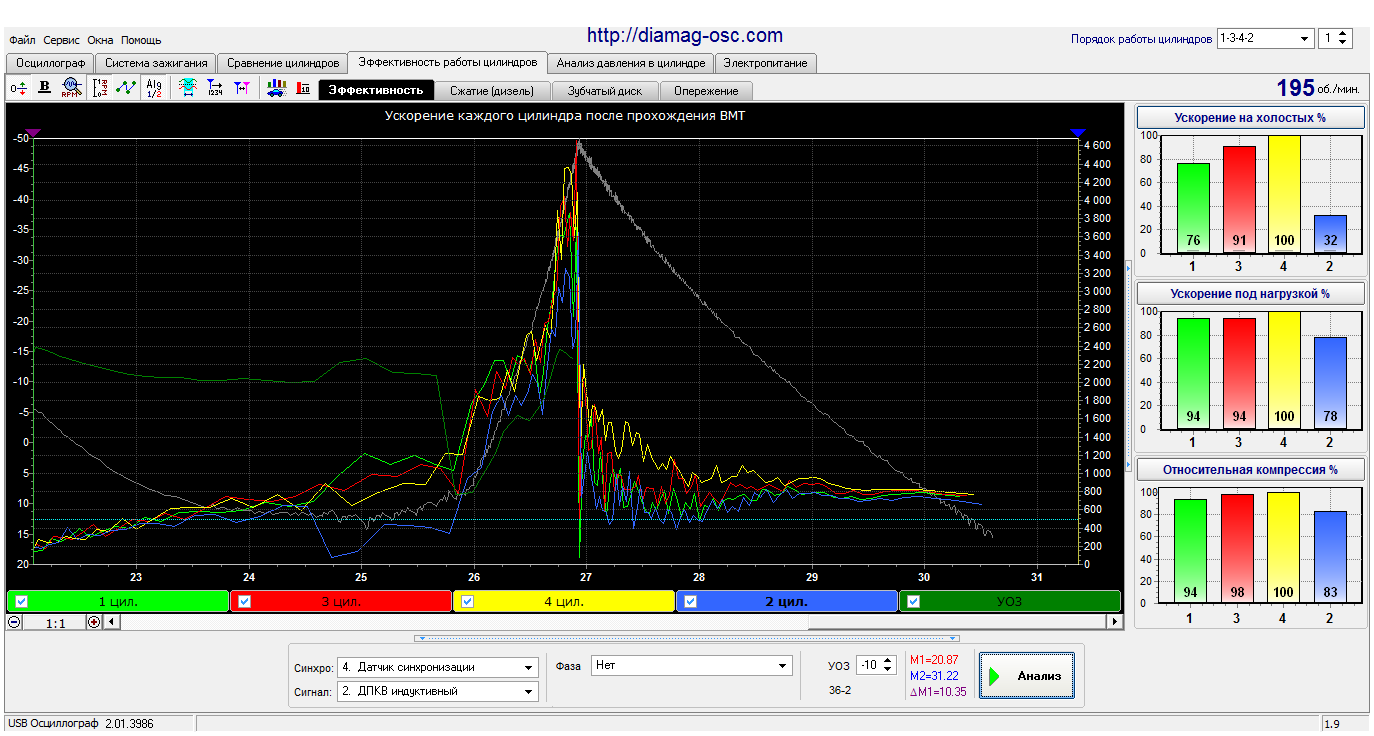Click the zero level up/down arrows icon
The image size is (1374, 736).
point(18,88)
